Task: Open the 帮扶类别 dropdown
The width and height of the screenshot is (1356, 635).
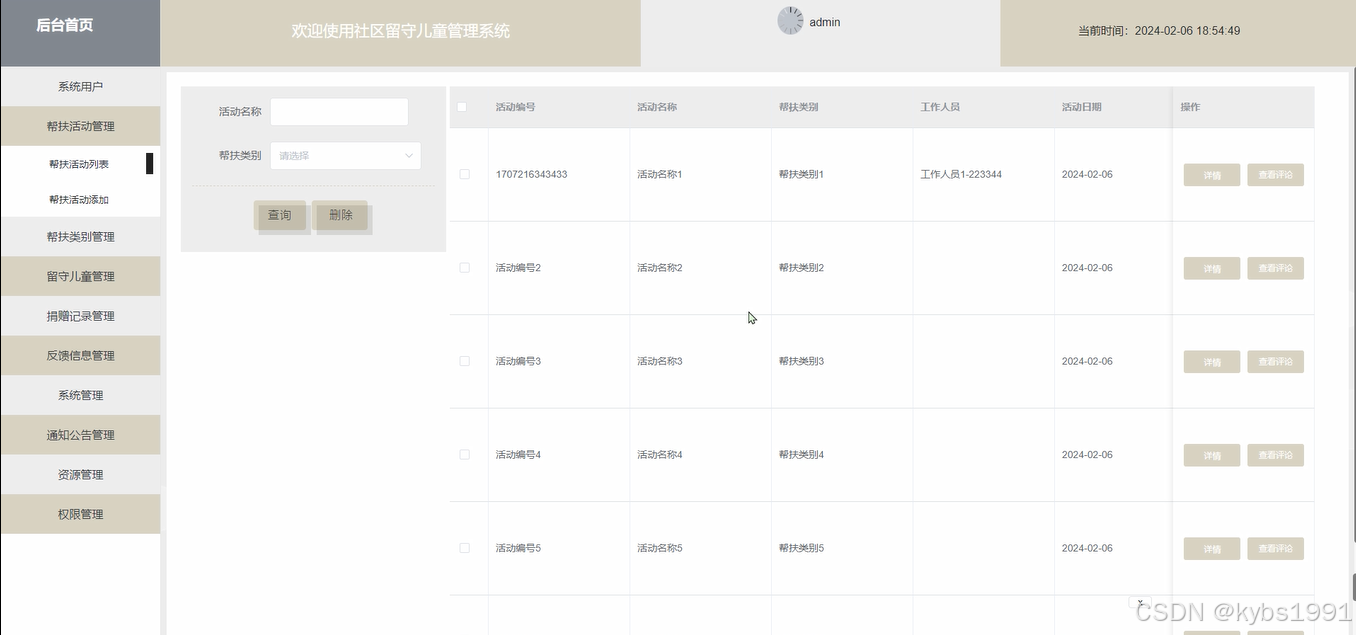Action: 345,155
